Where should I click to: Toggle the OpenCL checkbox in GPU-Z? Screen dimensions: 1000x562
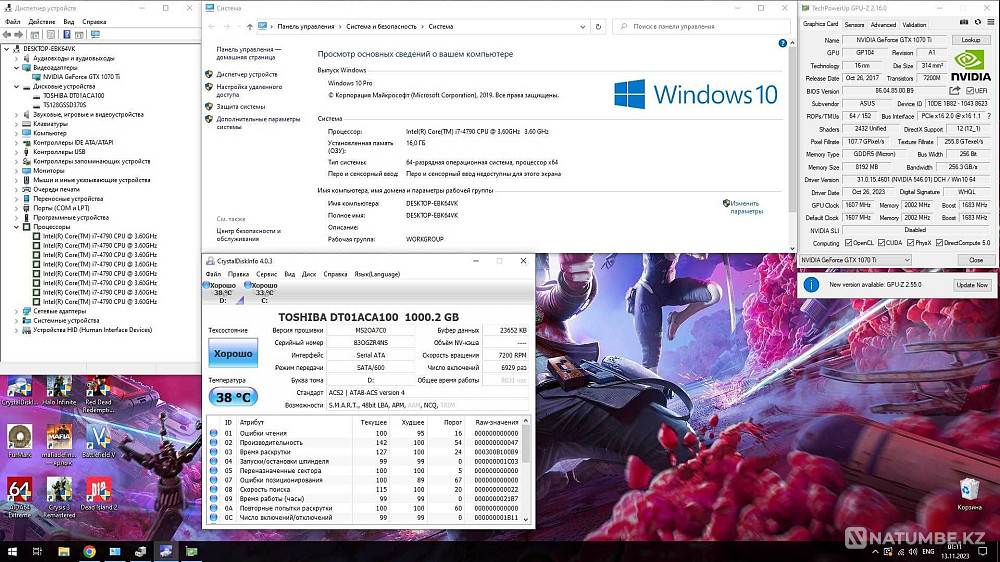pyautogui.click(x=848, y=243)
